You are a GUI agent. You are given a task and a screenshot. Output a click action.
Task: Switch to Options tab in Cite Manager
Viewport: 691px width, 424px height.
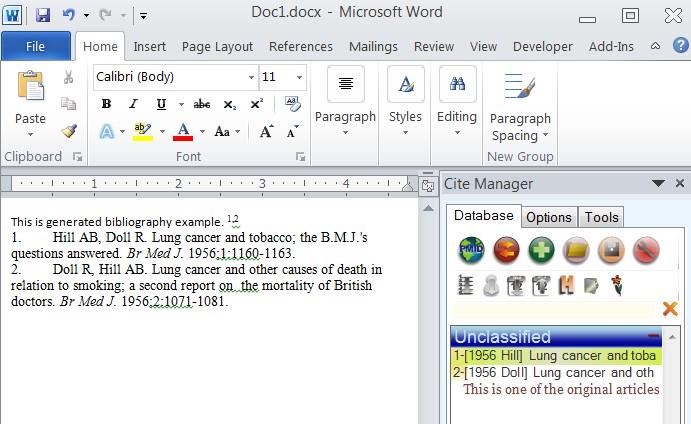pyautogui.click(x=548, y=217)
